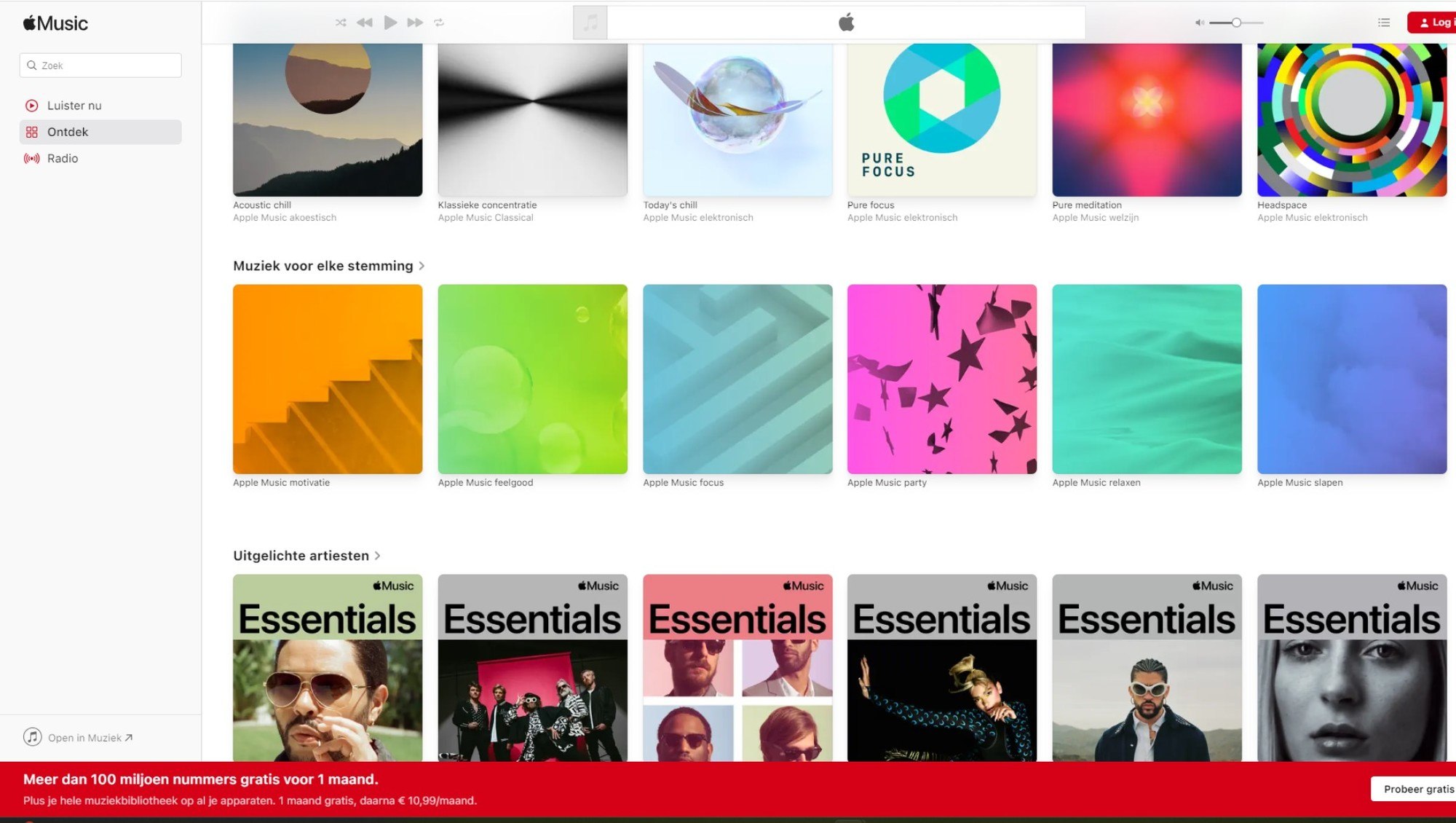Open Essentials cover with band on red backdrop

532,668
